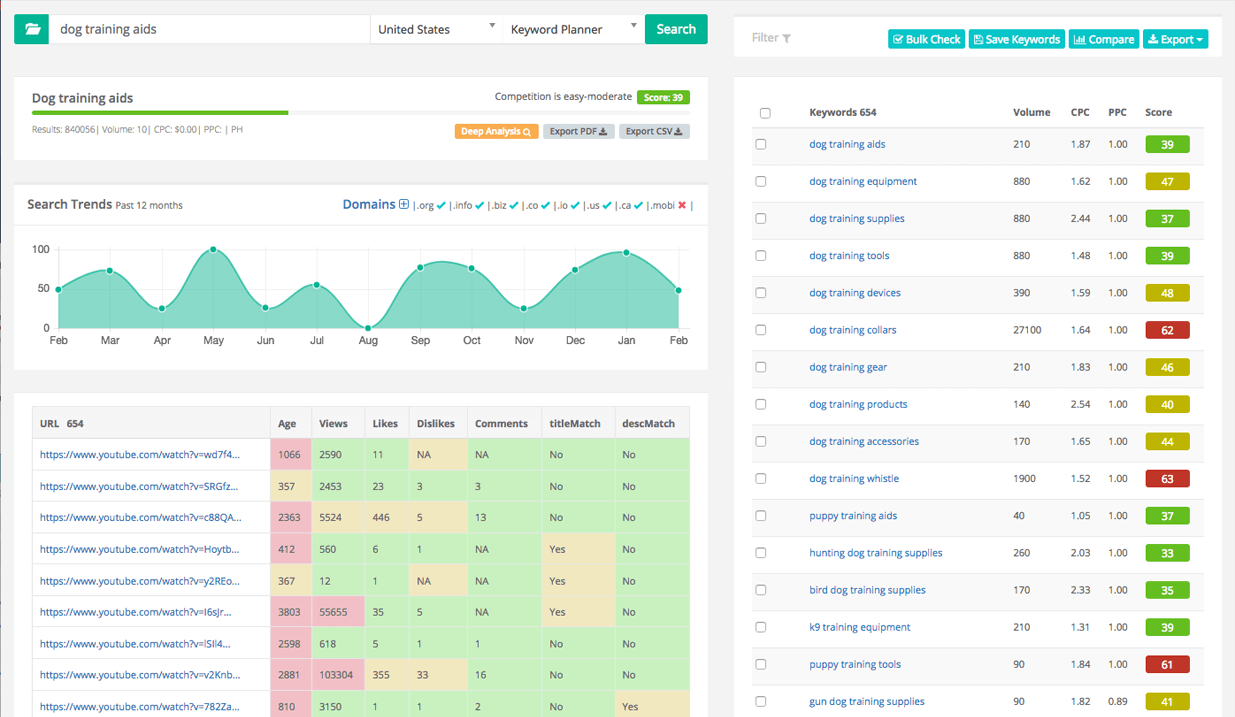Click the Jan data point on chart
This screenshot has height=717, width=1235.
click(627, 253)
